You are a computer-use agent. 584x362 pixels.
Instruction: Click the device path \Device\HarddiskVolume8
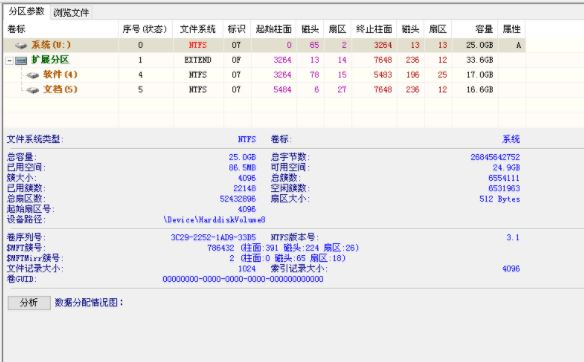coord(214,220)
